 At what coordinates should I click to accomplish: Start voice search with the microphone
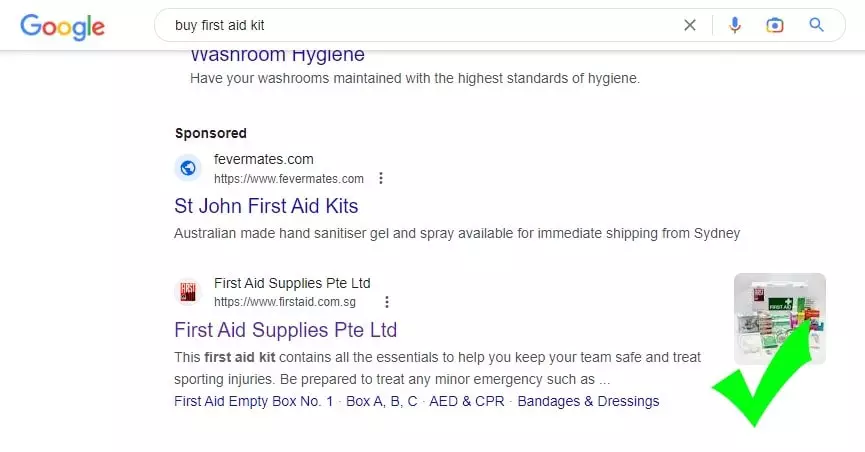click(735, 25)
